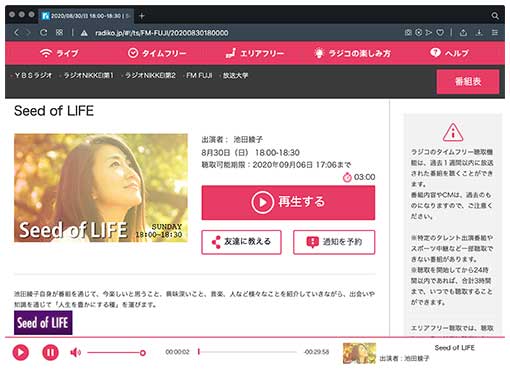Click the large 再生する play button

pyautogui.click(x=288, y=202)
